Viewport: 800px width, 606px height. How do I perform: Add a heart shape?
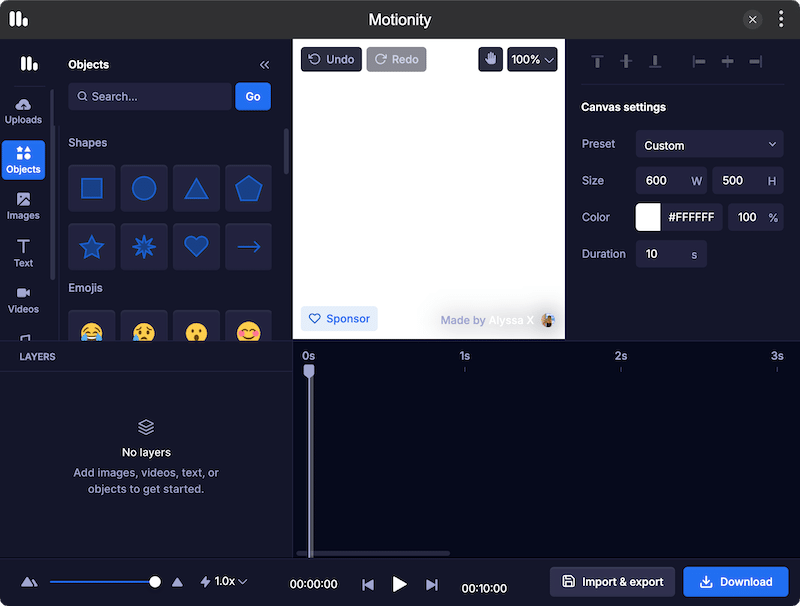(196, 247)
